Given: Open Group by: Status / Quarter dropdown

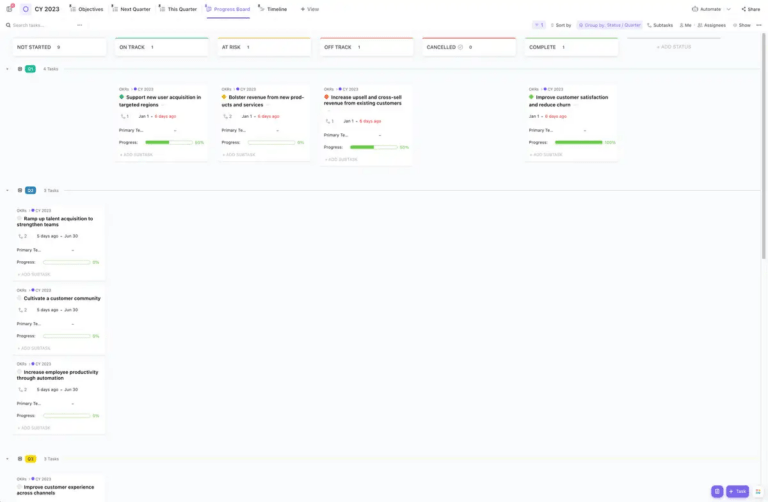Looking at the screenshot, I should (x=609, y=25).
